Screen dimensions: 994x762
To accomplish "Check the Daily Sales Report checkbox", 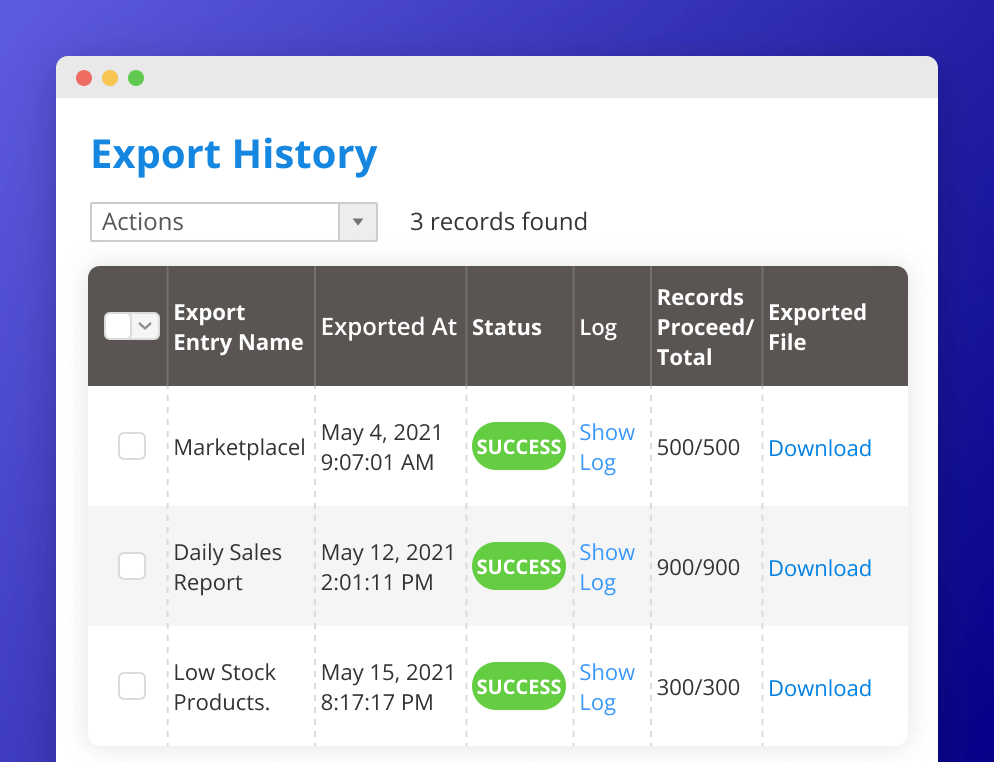I will tap(131, 566).
